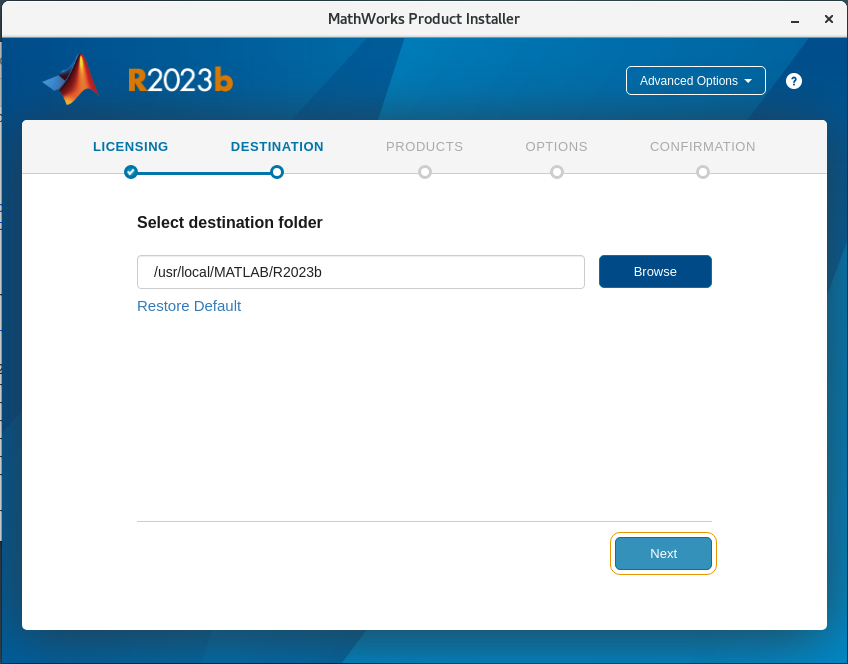This screenshot has height=664, width=848.
Task: Click the Select destination folder heading
Action: [230, 222]
